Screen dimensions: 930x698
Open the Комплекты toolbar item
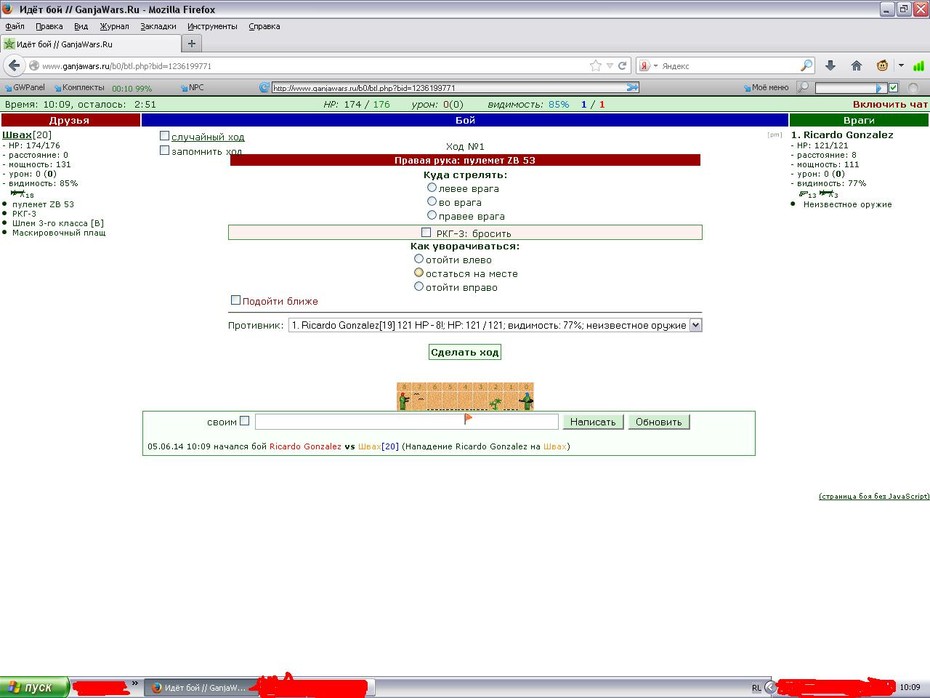pos(79,88)
